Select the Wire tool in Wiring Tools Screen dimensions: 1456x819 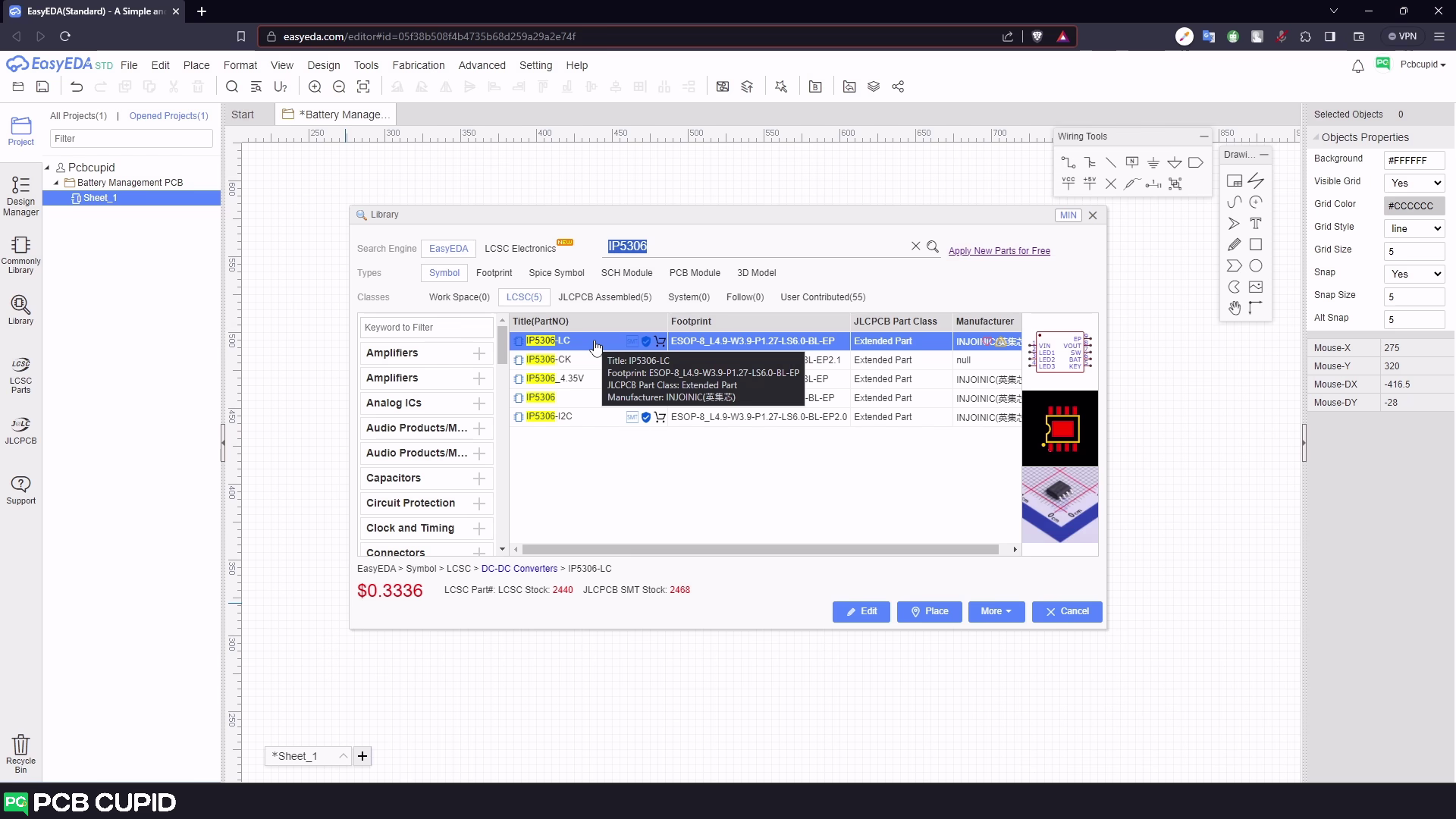1068,162
